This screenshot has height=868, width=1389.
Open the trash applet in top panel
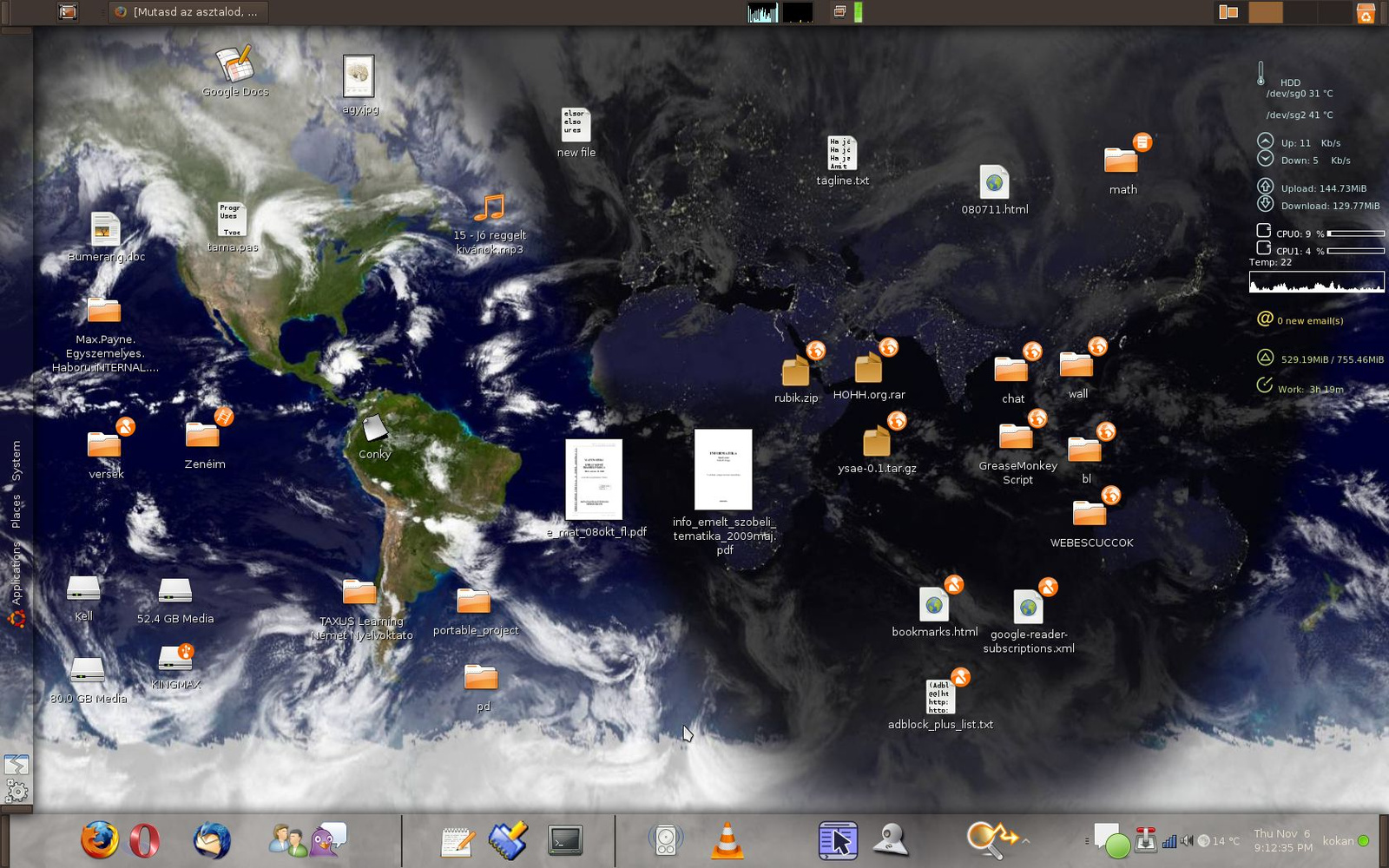[1366, 12]
